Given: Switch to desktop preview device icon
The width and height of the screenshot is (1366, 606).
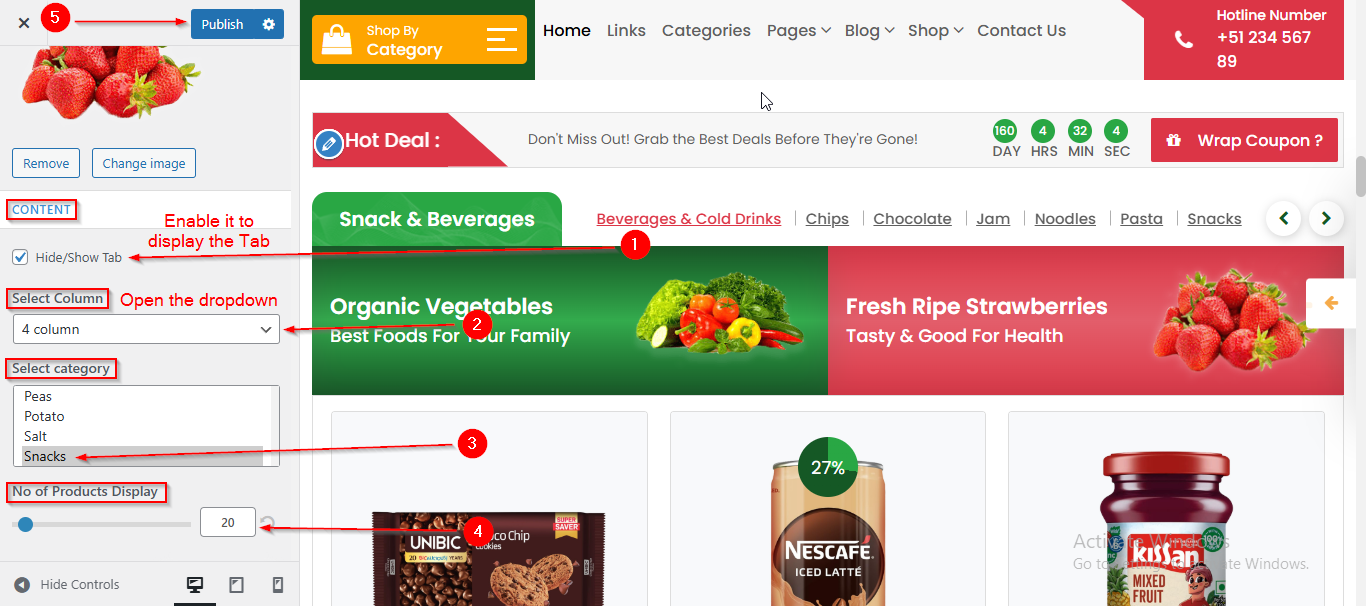Looking at the screenshot, I should [x=195, y=586].
